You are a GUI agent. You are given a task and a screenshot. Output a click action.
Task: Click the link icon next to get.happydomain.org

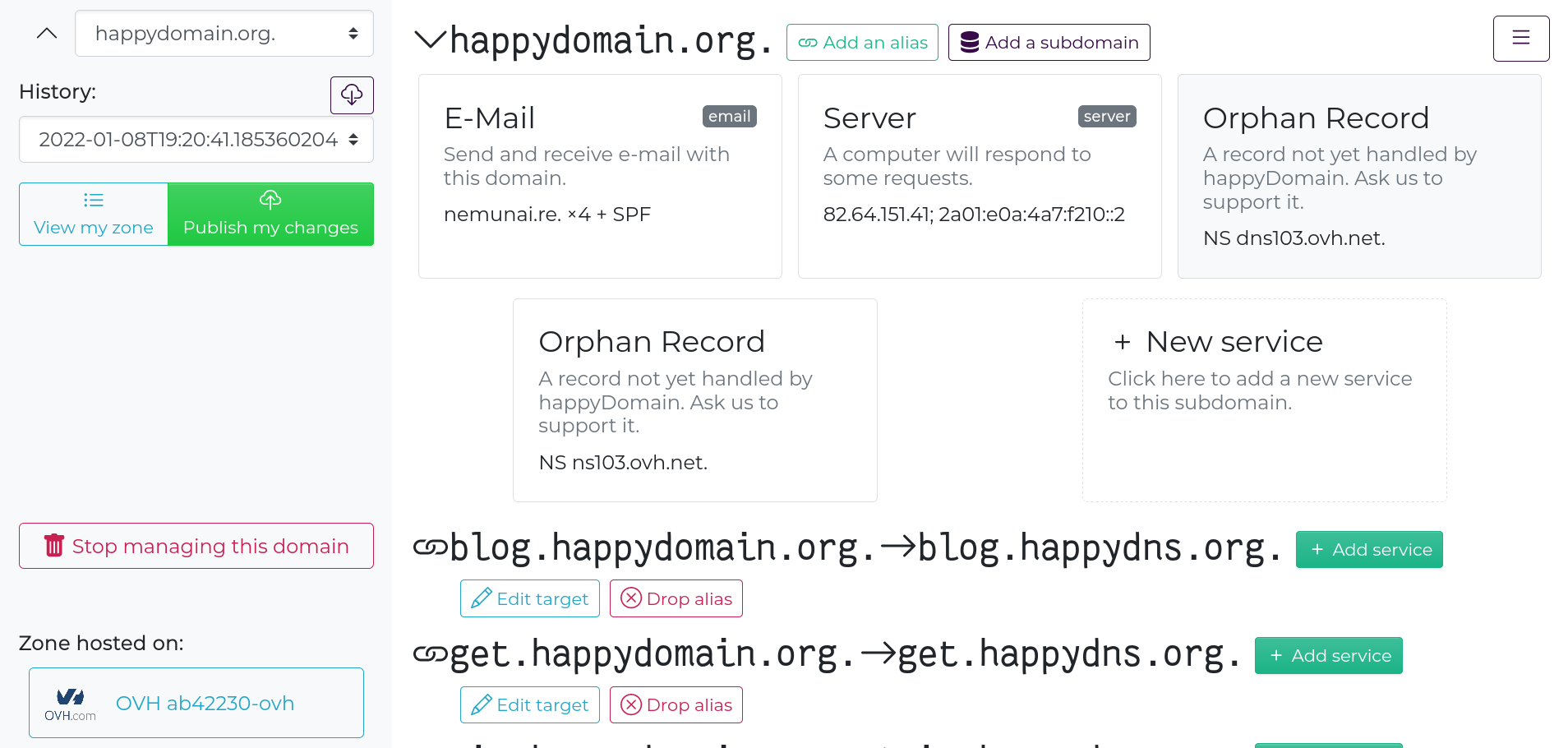click(x=430, y=653)
